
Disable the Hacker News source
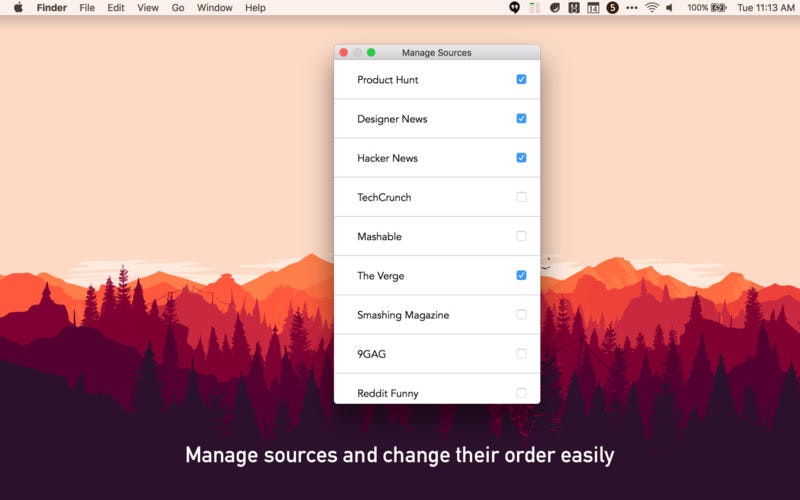tap(521, 158)
